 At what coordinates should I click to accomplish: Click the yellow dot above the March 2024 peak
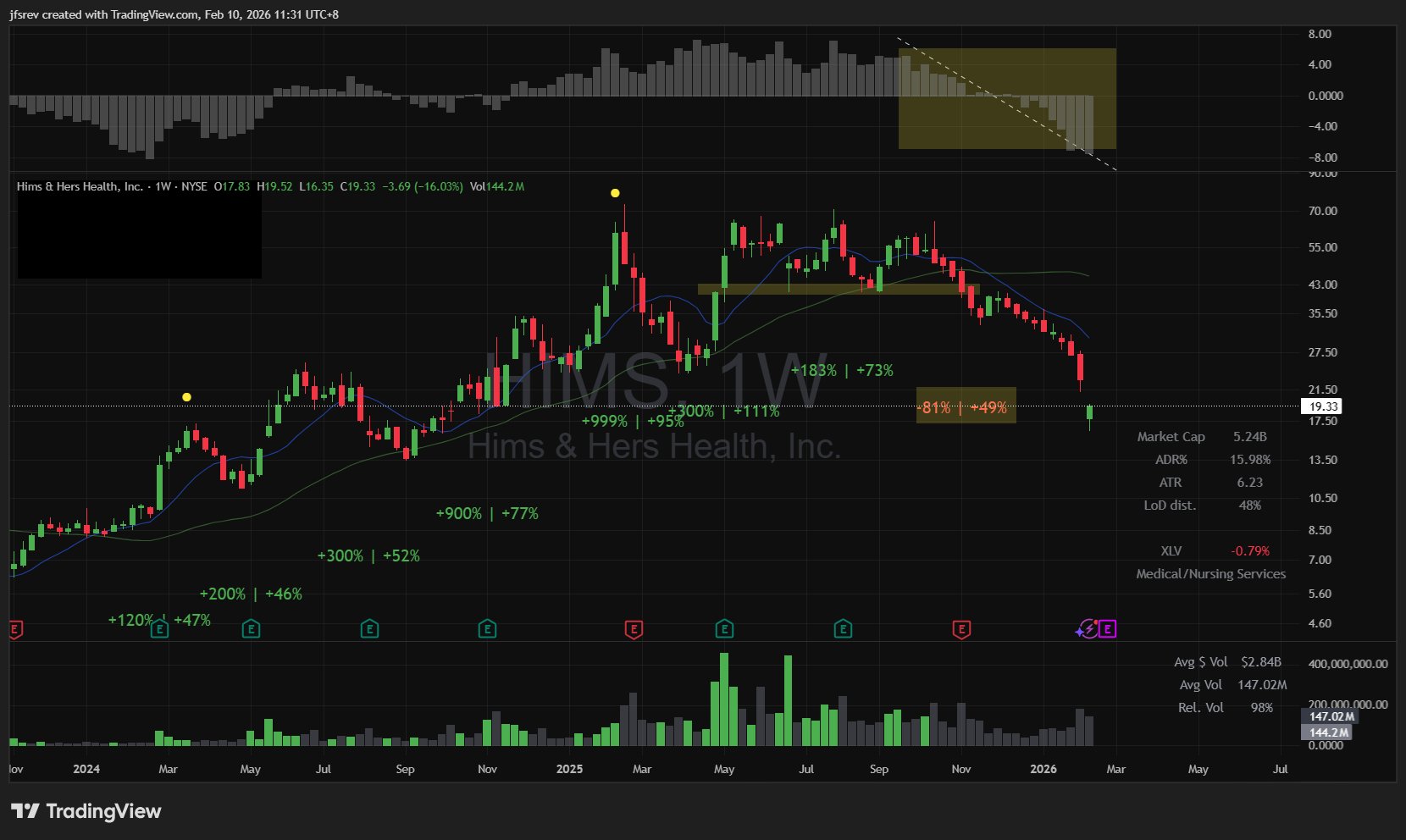click(186, 397)
